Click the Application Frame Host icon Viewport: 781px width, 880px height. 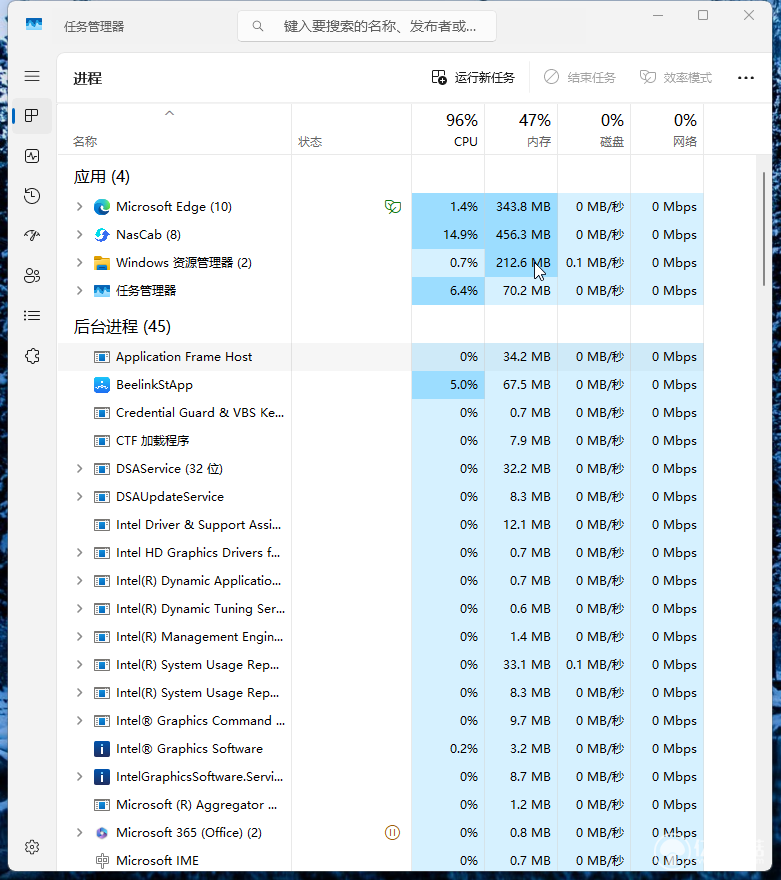(x=102, y=357)
